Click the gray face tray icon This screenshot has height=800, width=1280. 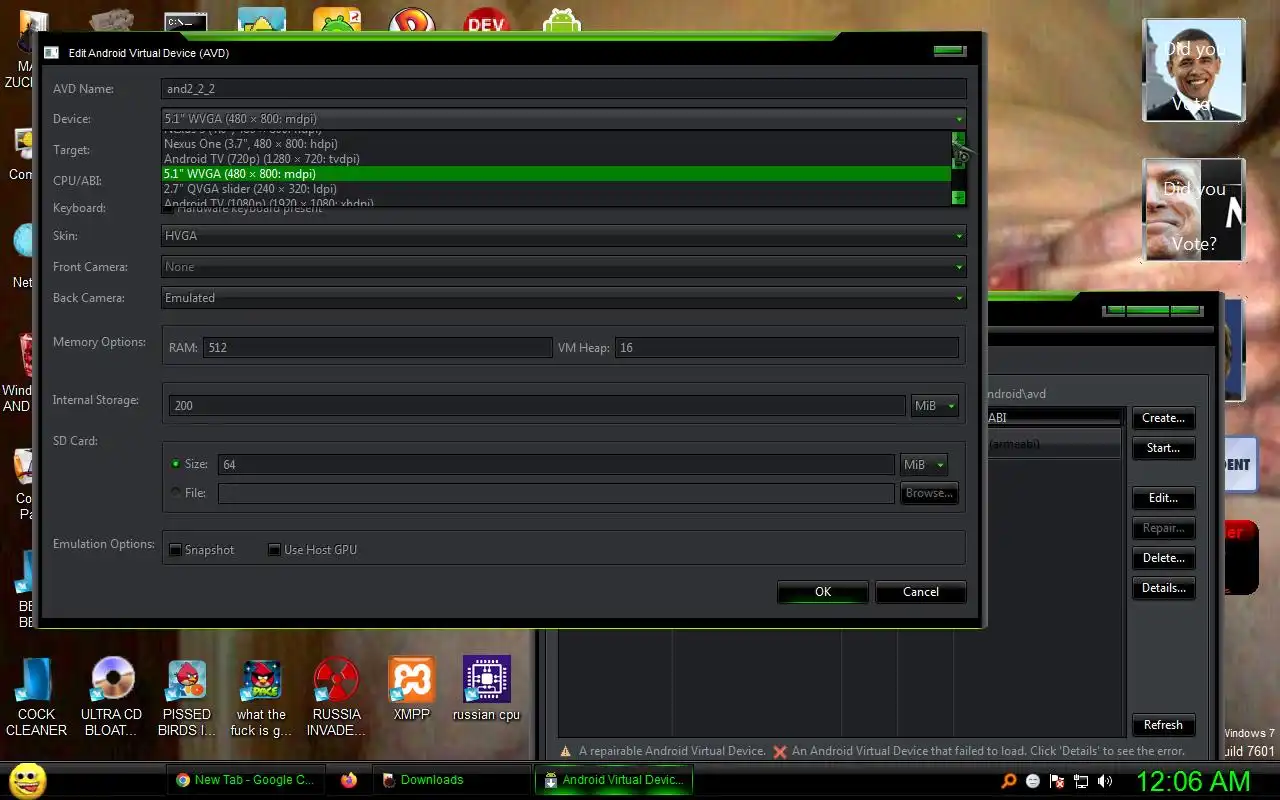1033,781
